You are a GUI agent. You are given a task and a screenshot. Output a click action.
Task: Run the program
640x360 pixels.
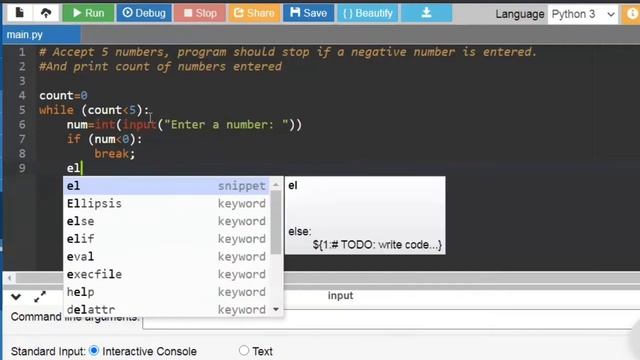coord(88,13)
